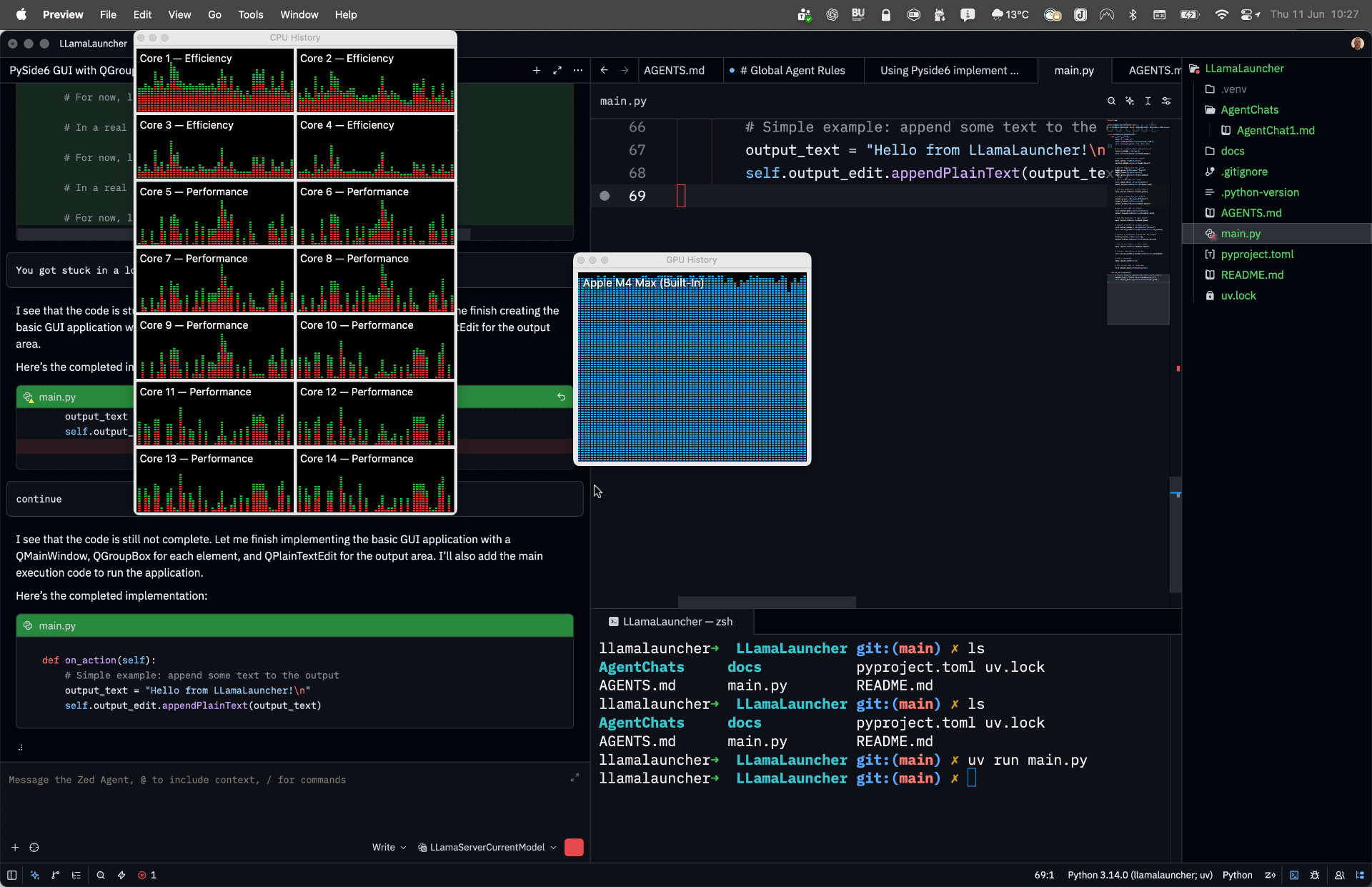Image resolution: width=1372 pixels, height=887 pixels.
Task: Start a new agent thread with plus icon
Action: 537,70
